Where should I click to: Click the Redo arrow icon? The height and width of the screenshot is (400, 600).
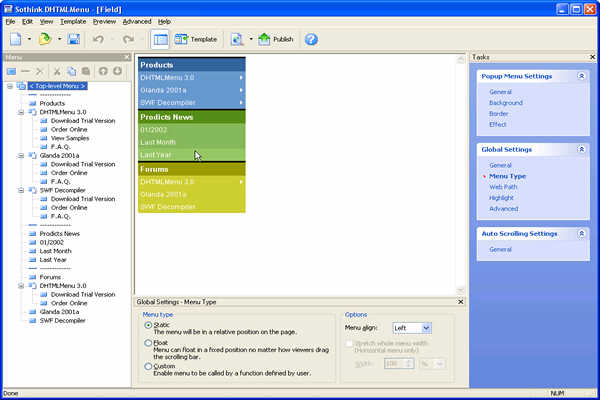point(128,39)
